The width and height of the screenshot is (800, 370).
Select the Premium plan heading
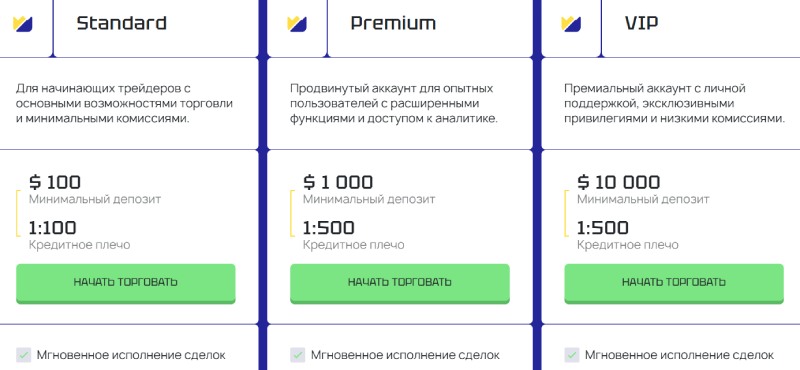tap(393, 23)
